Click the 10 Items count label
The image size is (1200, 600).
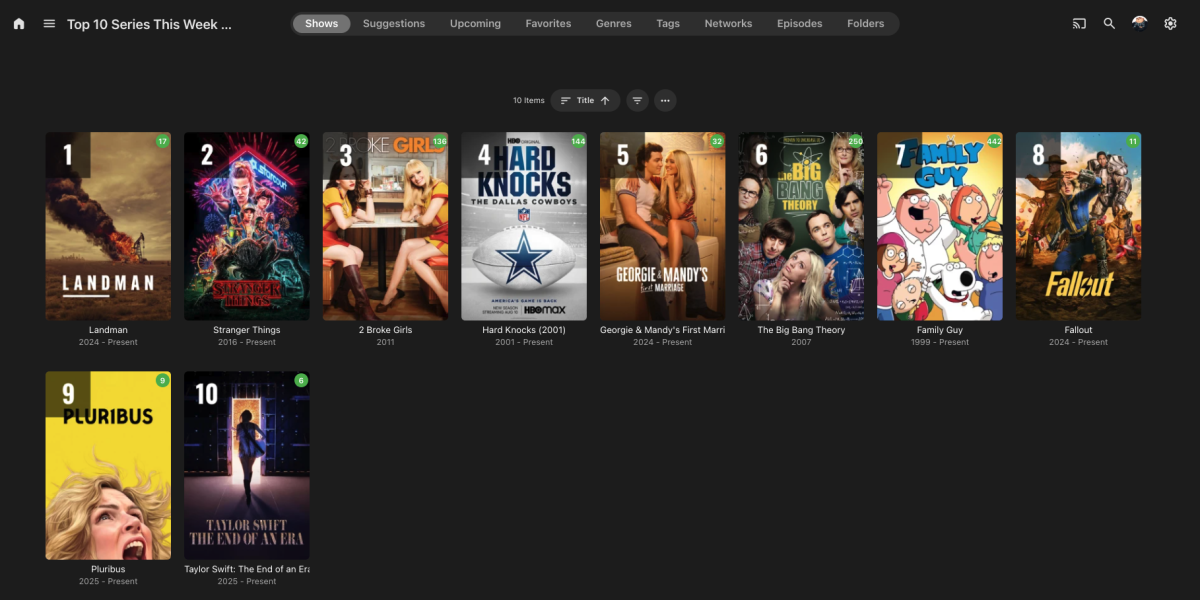[x=529, y=100]
